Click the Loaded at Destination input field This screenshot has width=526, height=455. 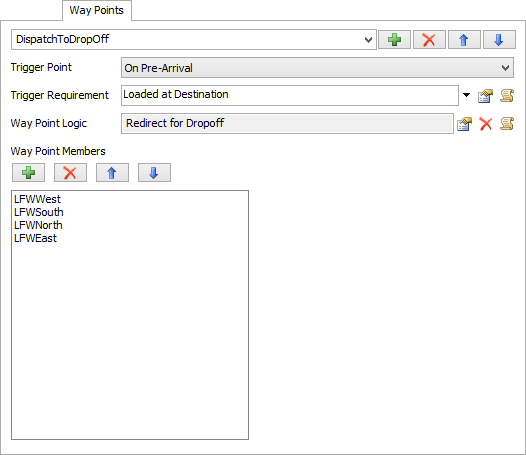click(290, 95)
